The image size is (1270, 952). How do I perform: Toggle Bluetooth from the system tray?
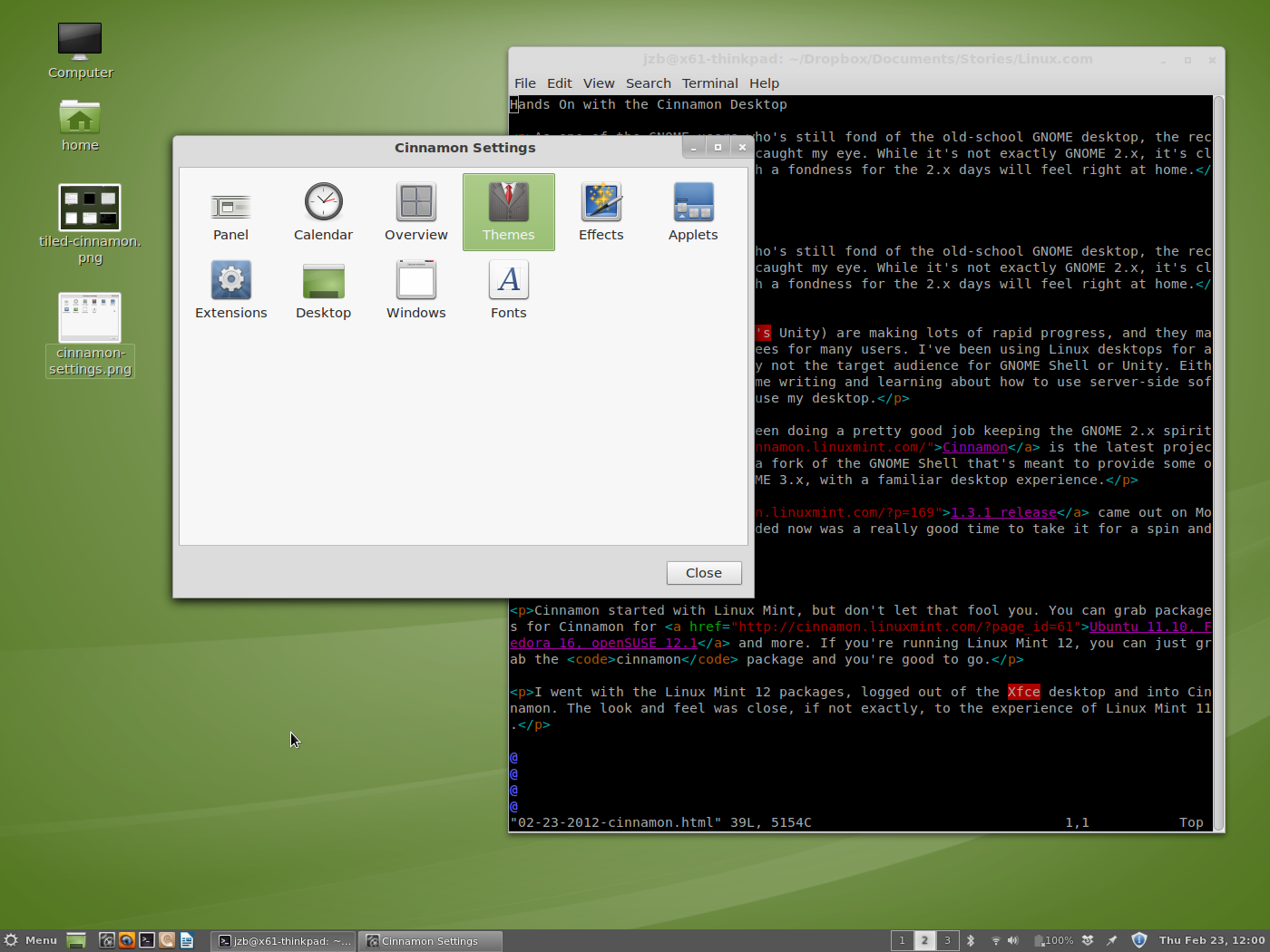(971, 940)
